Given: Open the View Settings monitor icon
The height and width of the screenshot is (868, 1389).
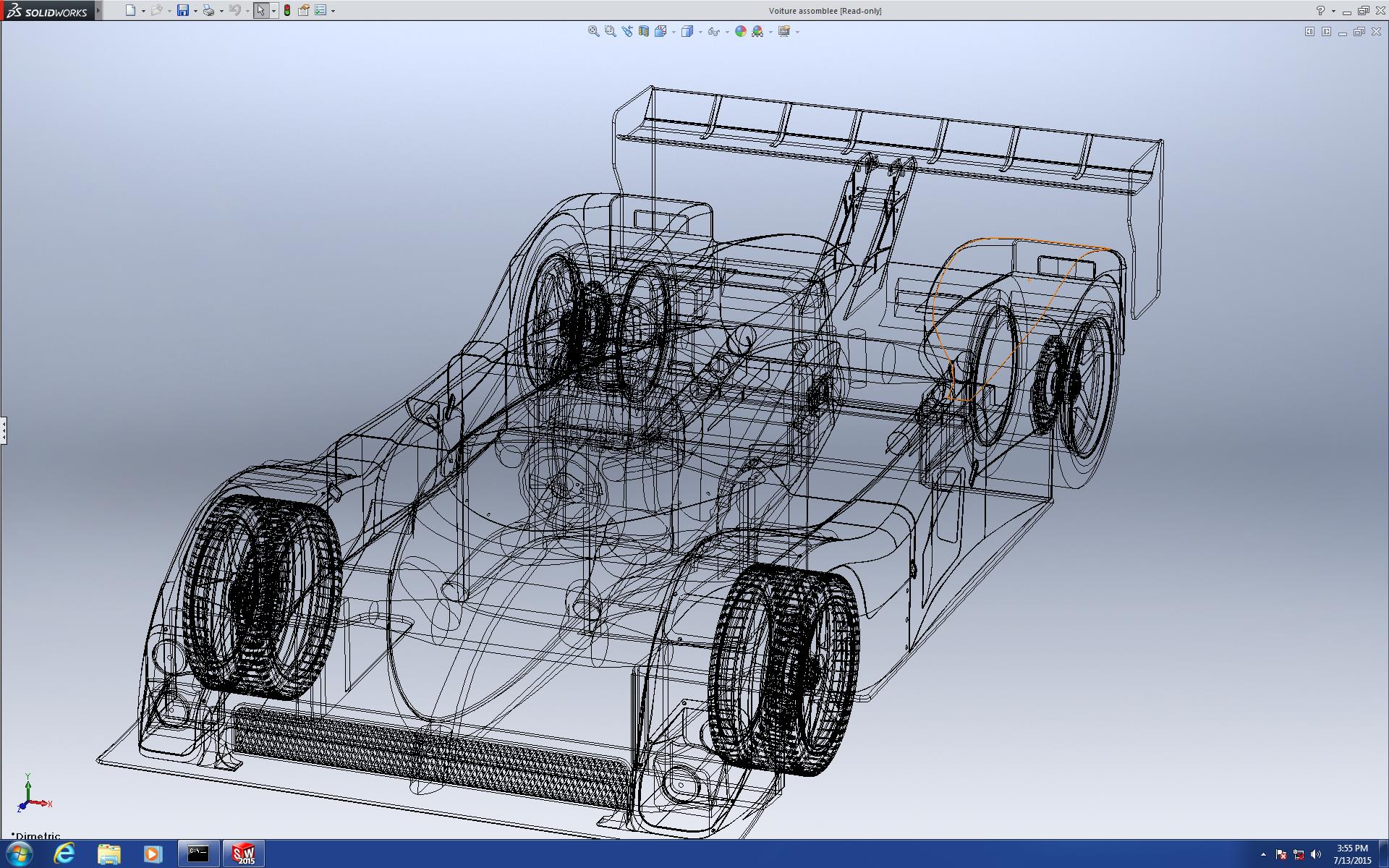Looking at the screenshot, I should tap(784, 31).
